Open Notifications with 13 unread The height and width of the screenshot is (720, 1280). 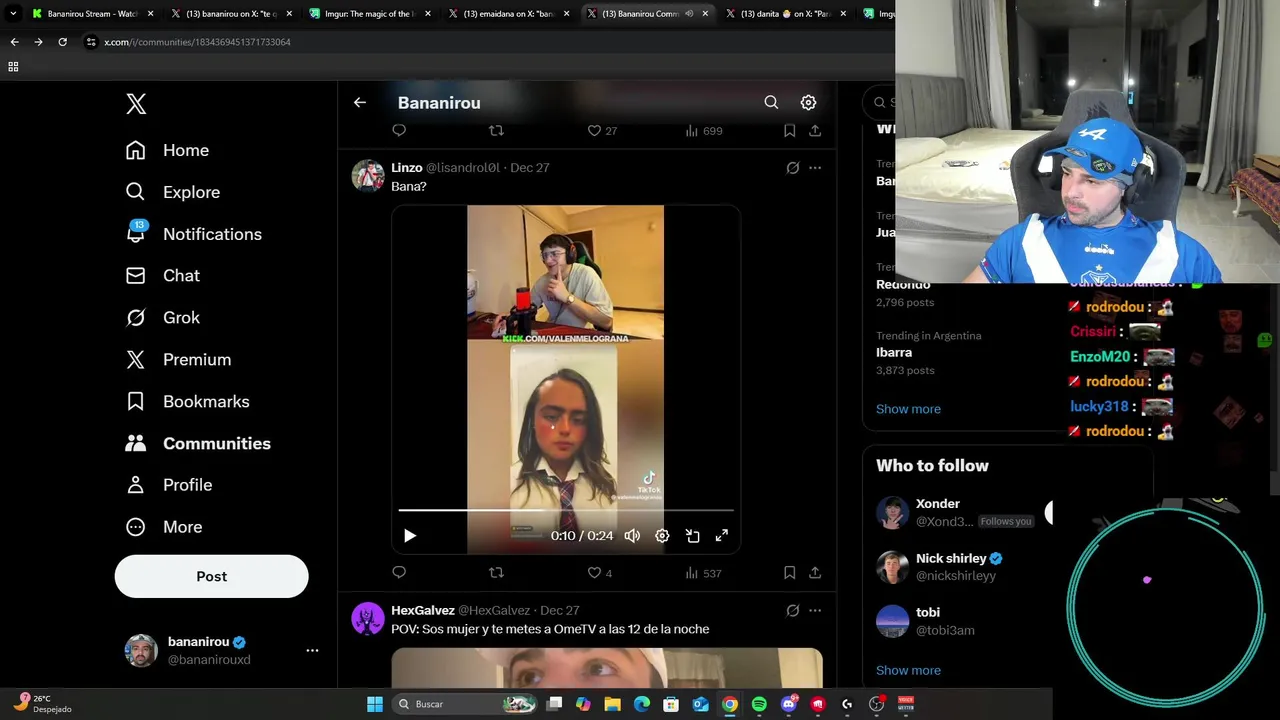tap(193, 234)
